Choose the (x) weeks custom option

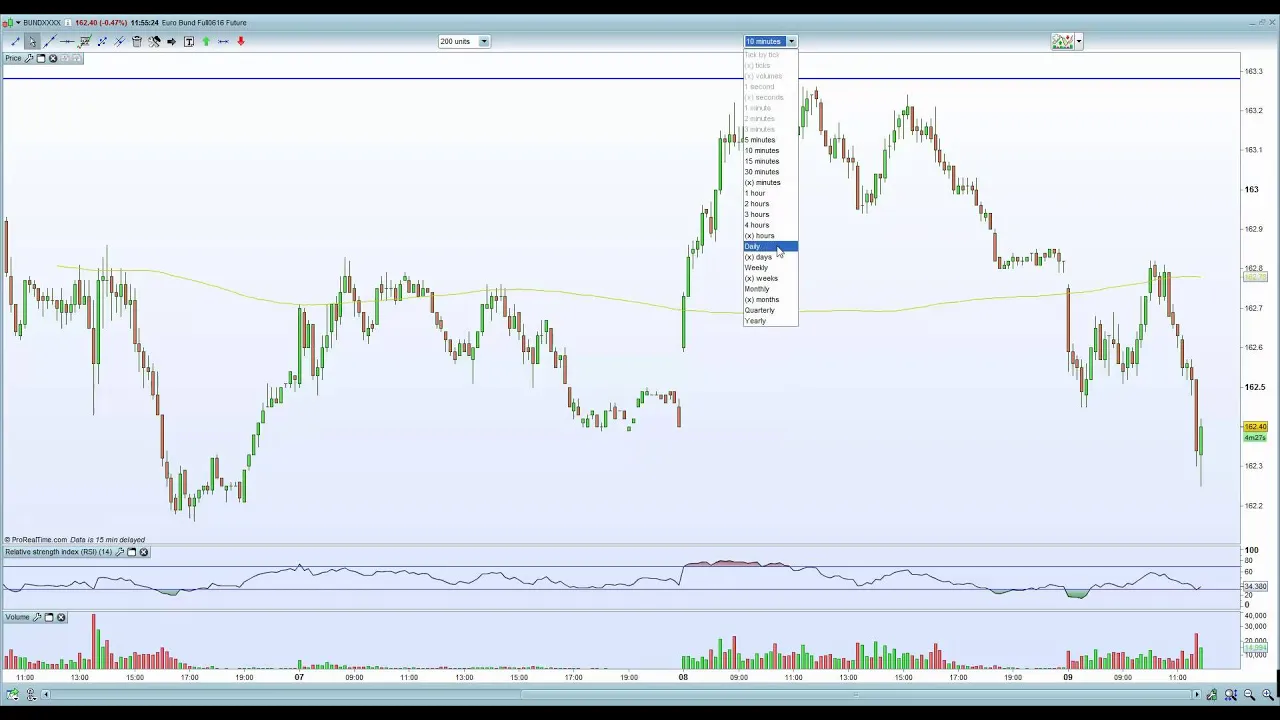tap(770, 278)
